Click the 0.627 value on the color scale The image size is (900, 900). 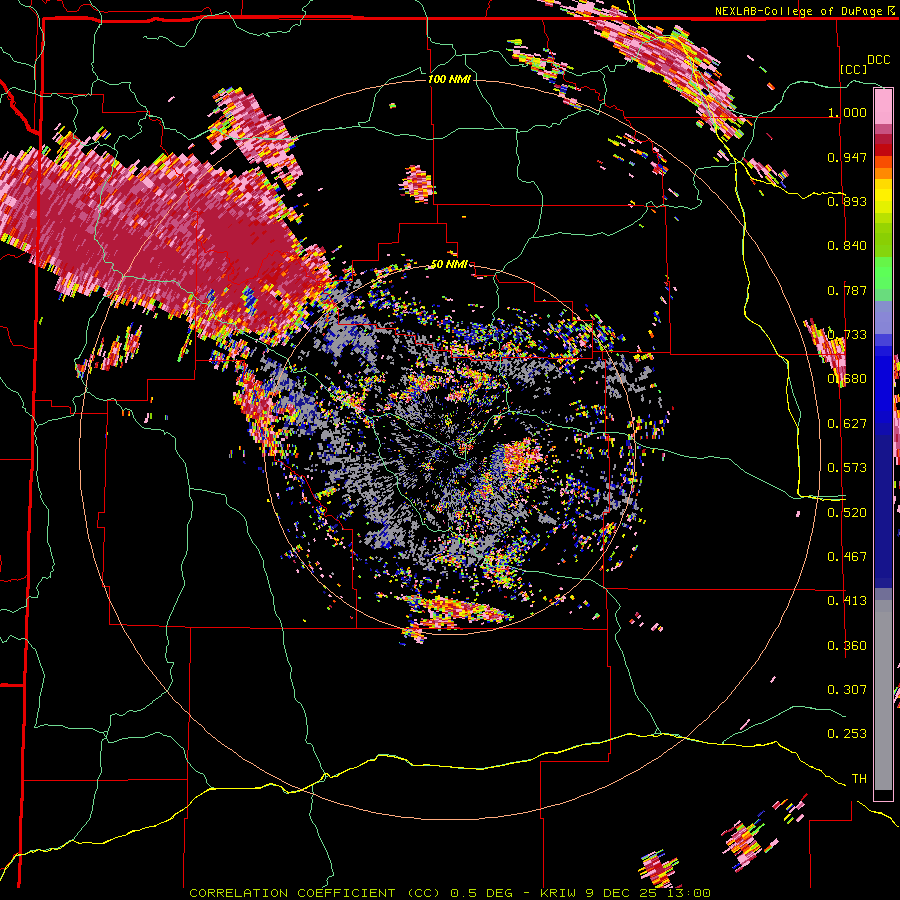coord(847,424)
